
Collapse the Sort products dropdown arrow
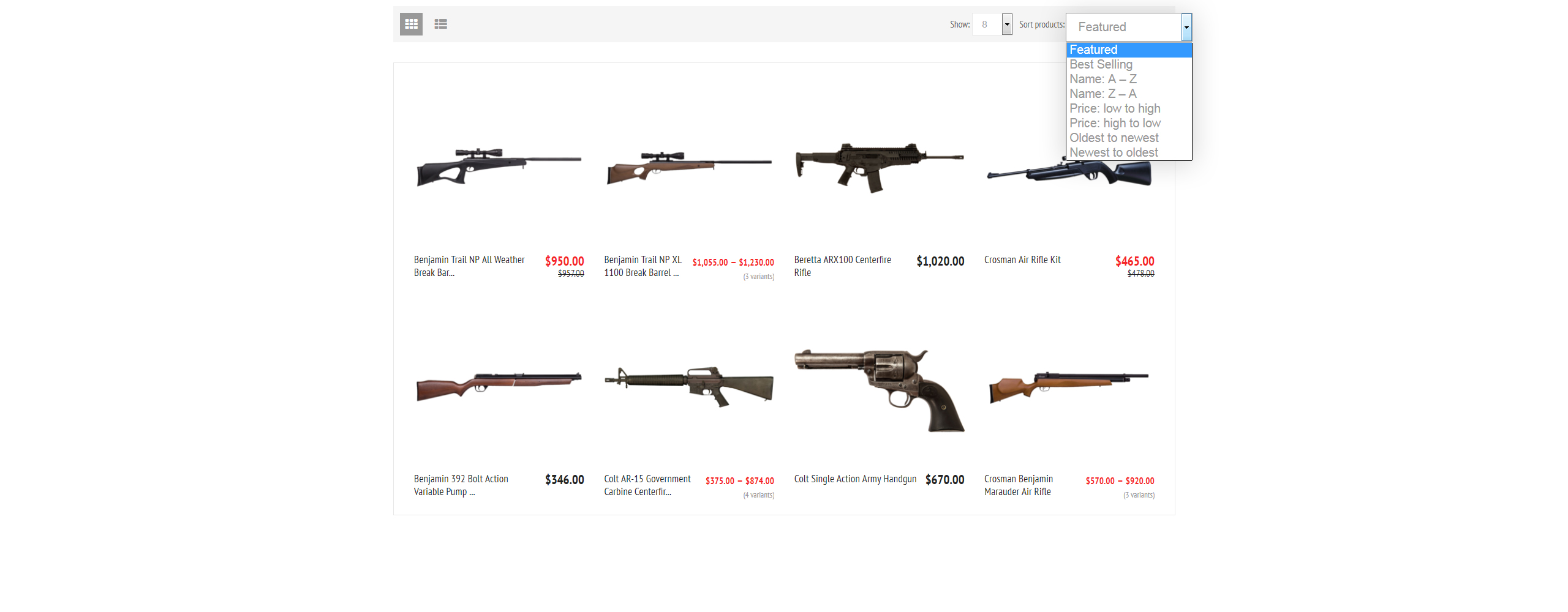pos(1186,27)
